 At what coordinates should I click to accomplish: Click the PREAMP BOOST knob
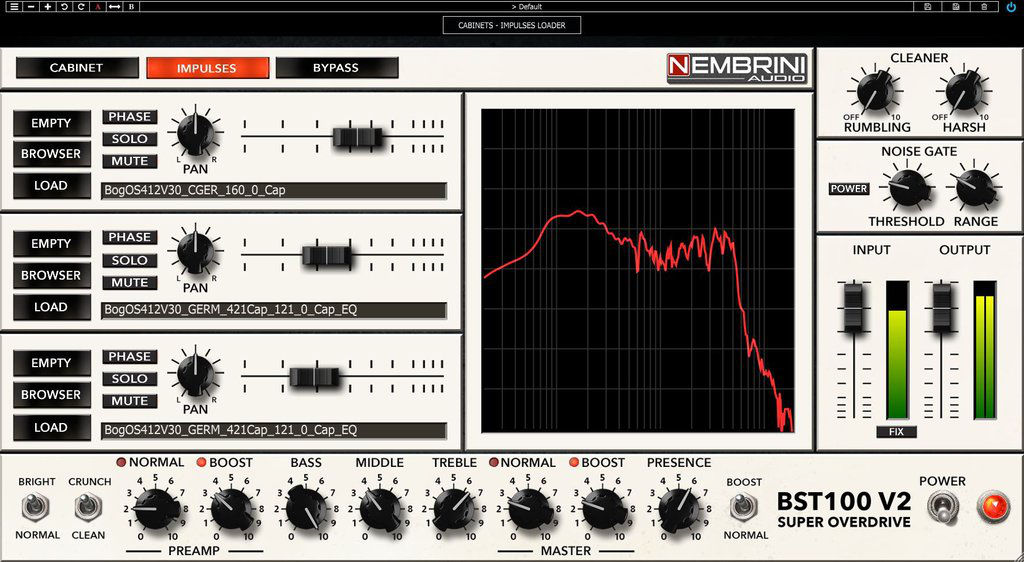pyautogui.click(x=231, y=508)
